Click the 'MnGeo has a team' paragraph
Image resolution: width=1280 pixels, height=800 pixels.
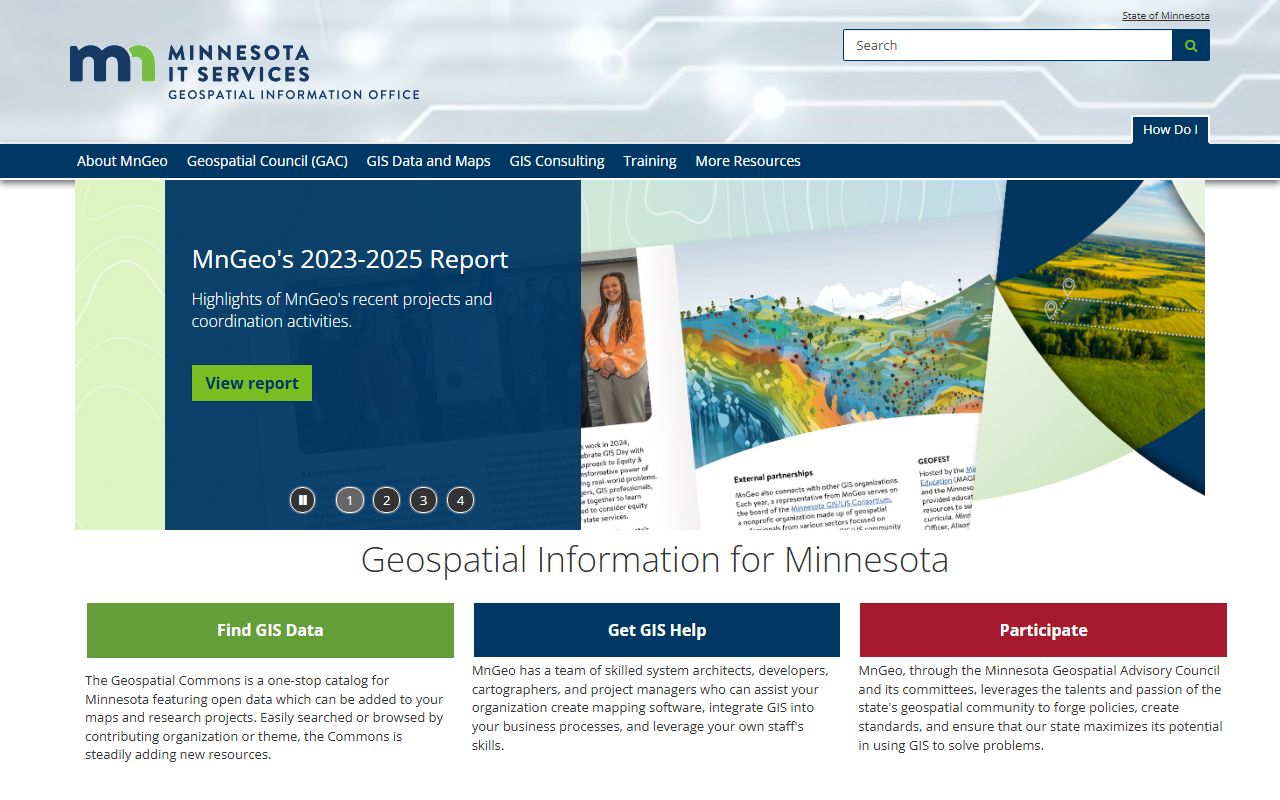[651, 708]
